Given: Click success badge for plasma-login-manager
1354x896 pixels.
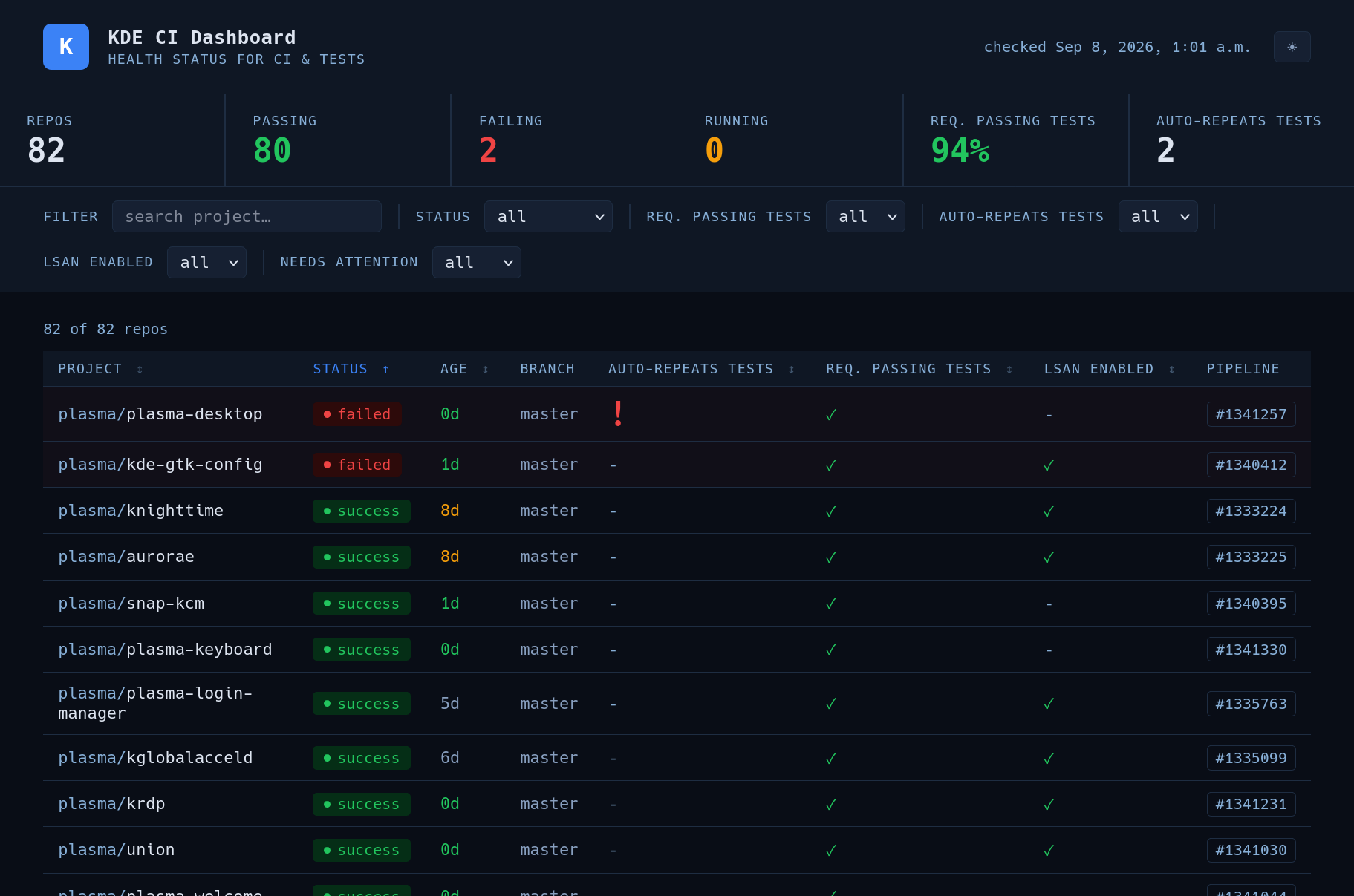Looking at the screenshot, I should point(362,704).
